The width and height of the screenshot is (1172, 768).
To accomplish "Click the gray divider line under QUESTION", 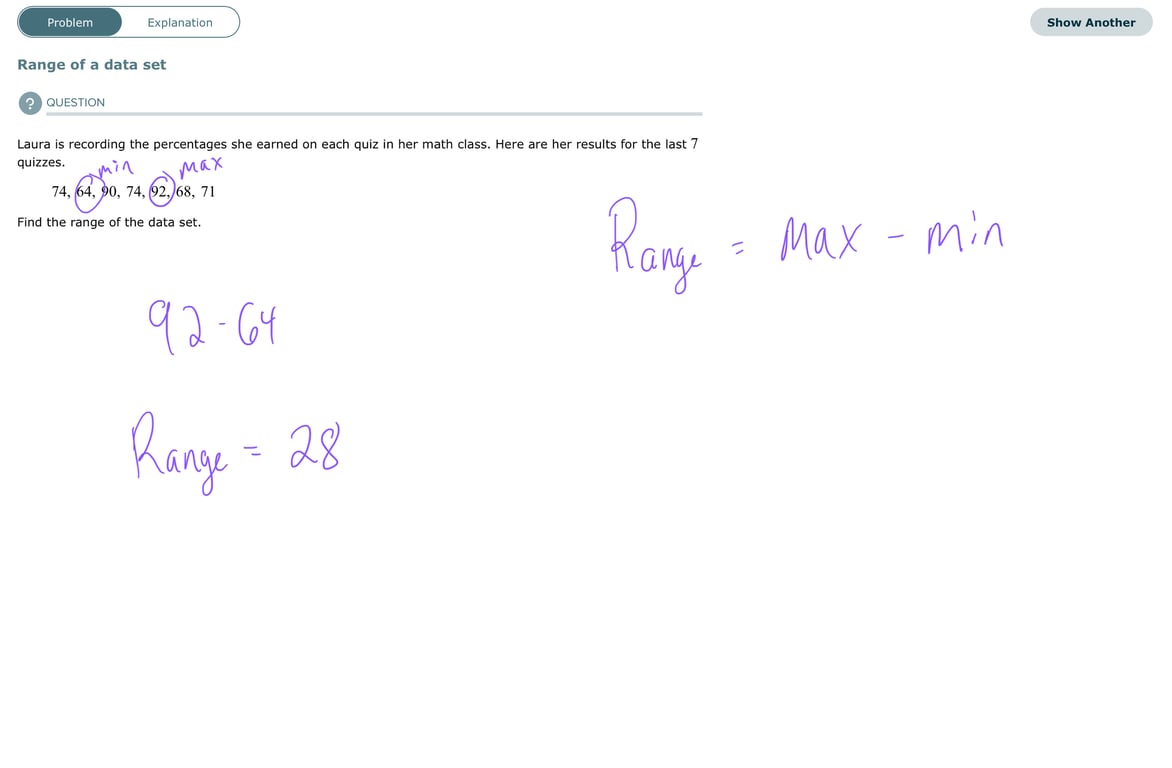I will [374, 114].
